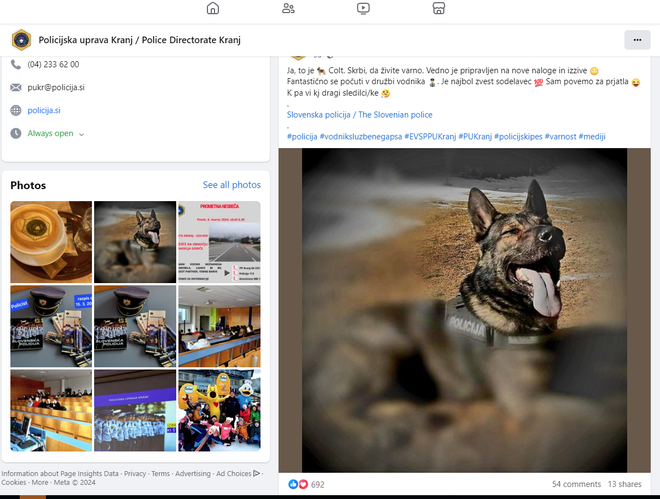660x499 pixels.
Task: Open the large Colt police dog post image
Action: click(464, 310)
